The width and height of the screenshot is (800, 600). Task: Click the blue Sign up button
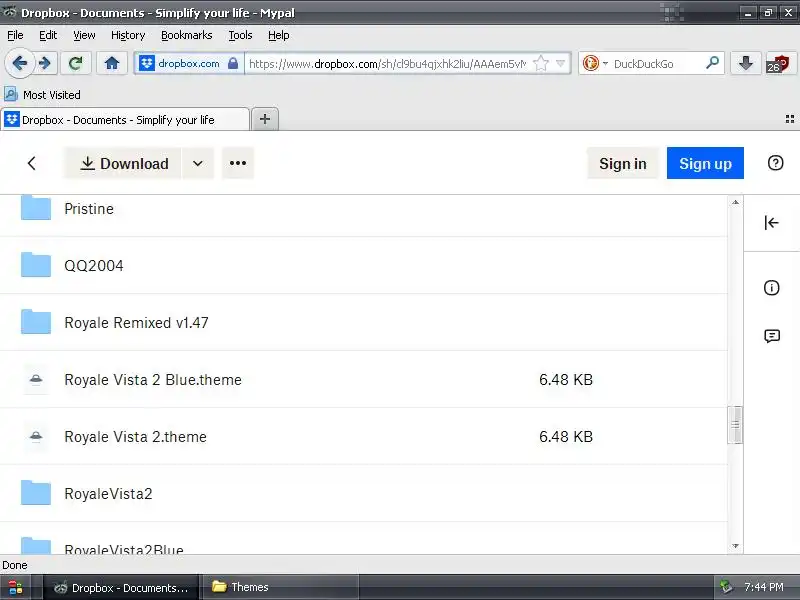click(705, 163)
